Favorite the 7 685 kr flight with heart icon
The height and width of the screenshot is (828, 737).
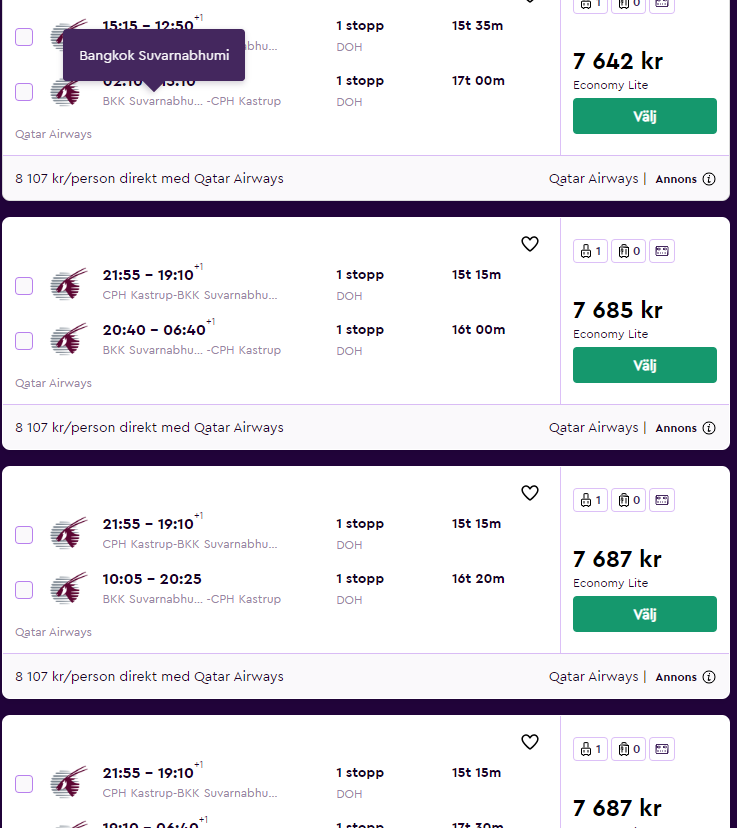(530, 244)
